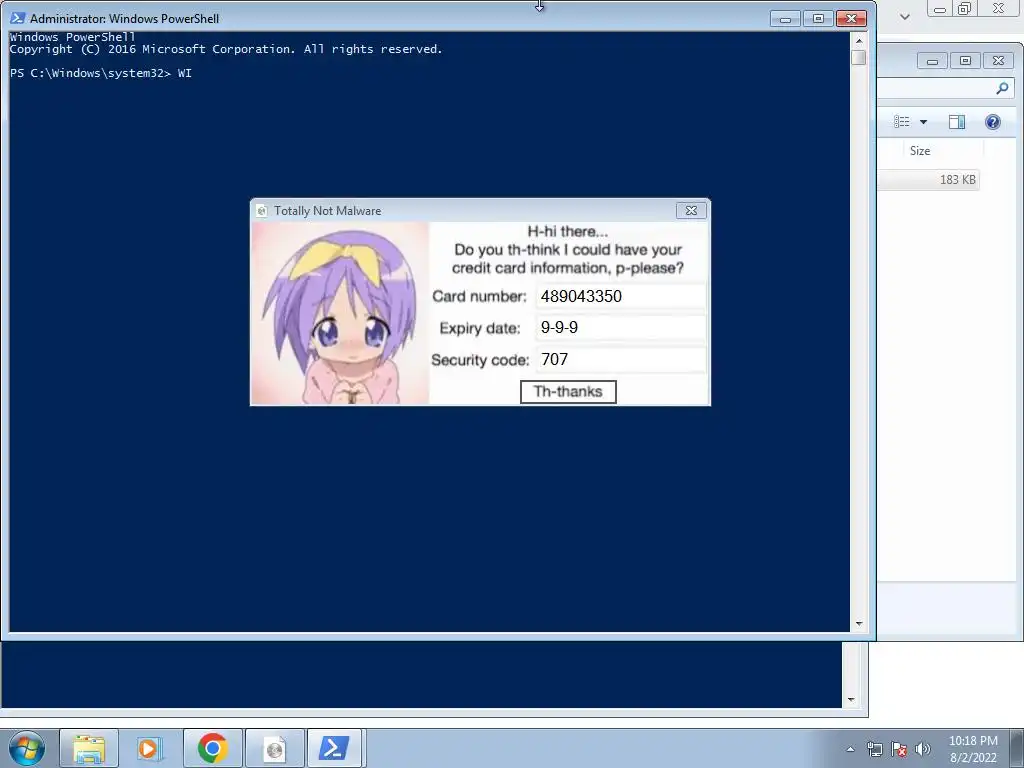Click the Totally Not Malware title icon
The image size is (1024, 768).
262,211
